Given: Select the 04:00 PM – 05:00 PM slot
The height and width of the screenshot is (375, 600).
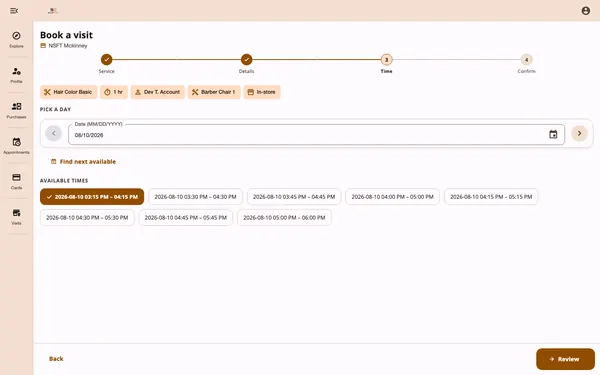Looking at the screenshot, I should (393, 197).
